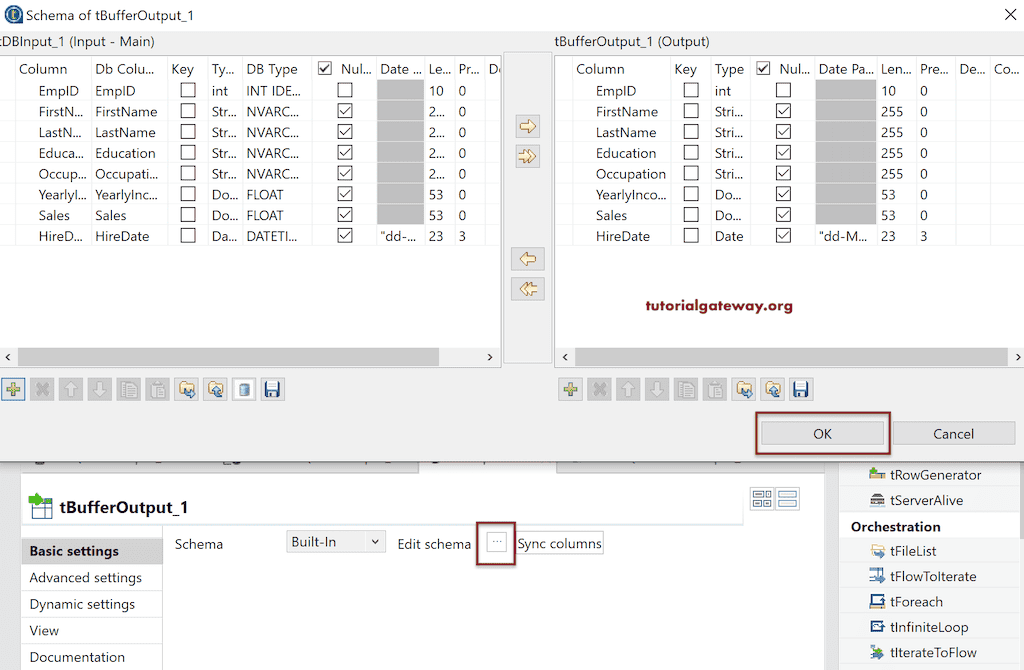Reset DB types with the database icon
This screenshot has height=670, width=1024.
[243, 389]
